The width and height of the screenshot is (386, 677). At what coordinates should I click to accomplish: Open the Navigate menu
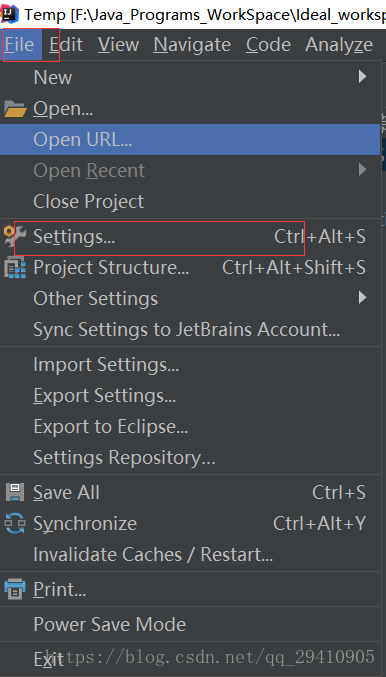click(x=192, y=44)
